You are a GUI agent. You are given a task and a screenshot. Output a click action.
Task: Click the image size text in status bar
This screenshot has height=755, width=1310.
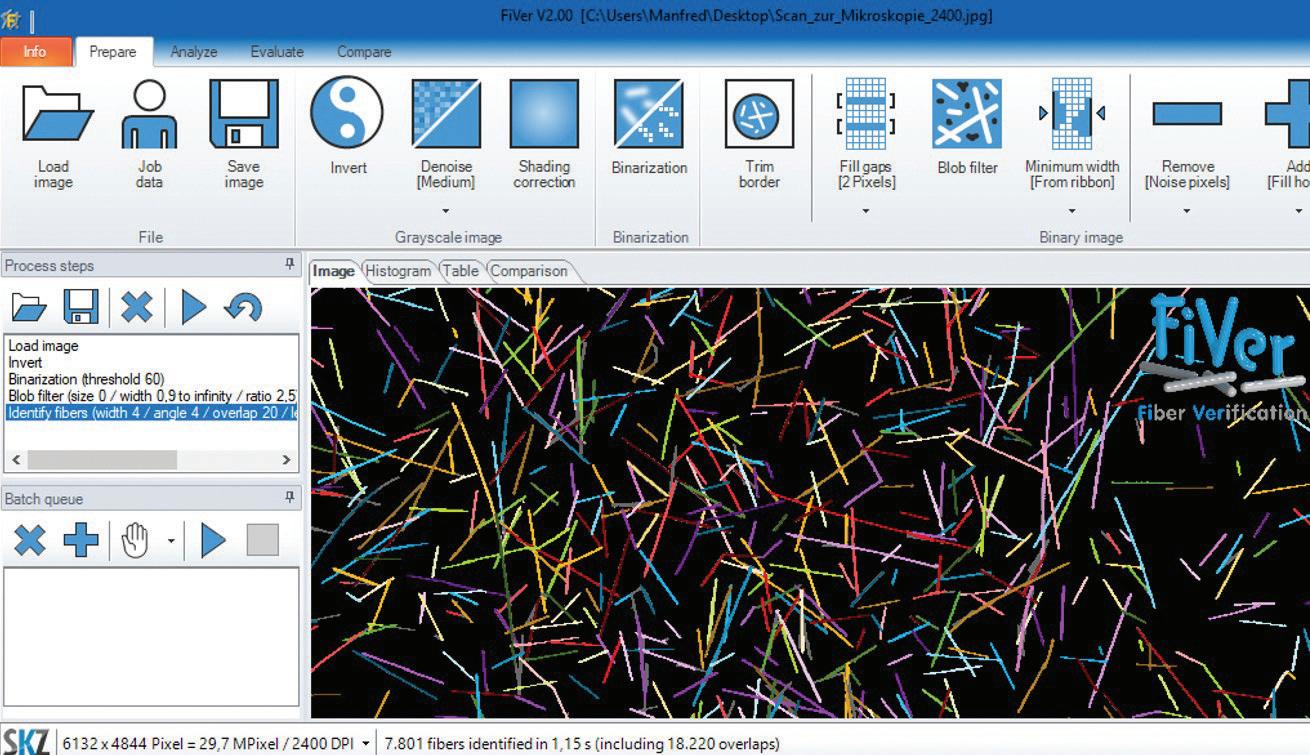206,744
